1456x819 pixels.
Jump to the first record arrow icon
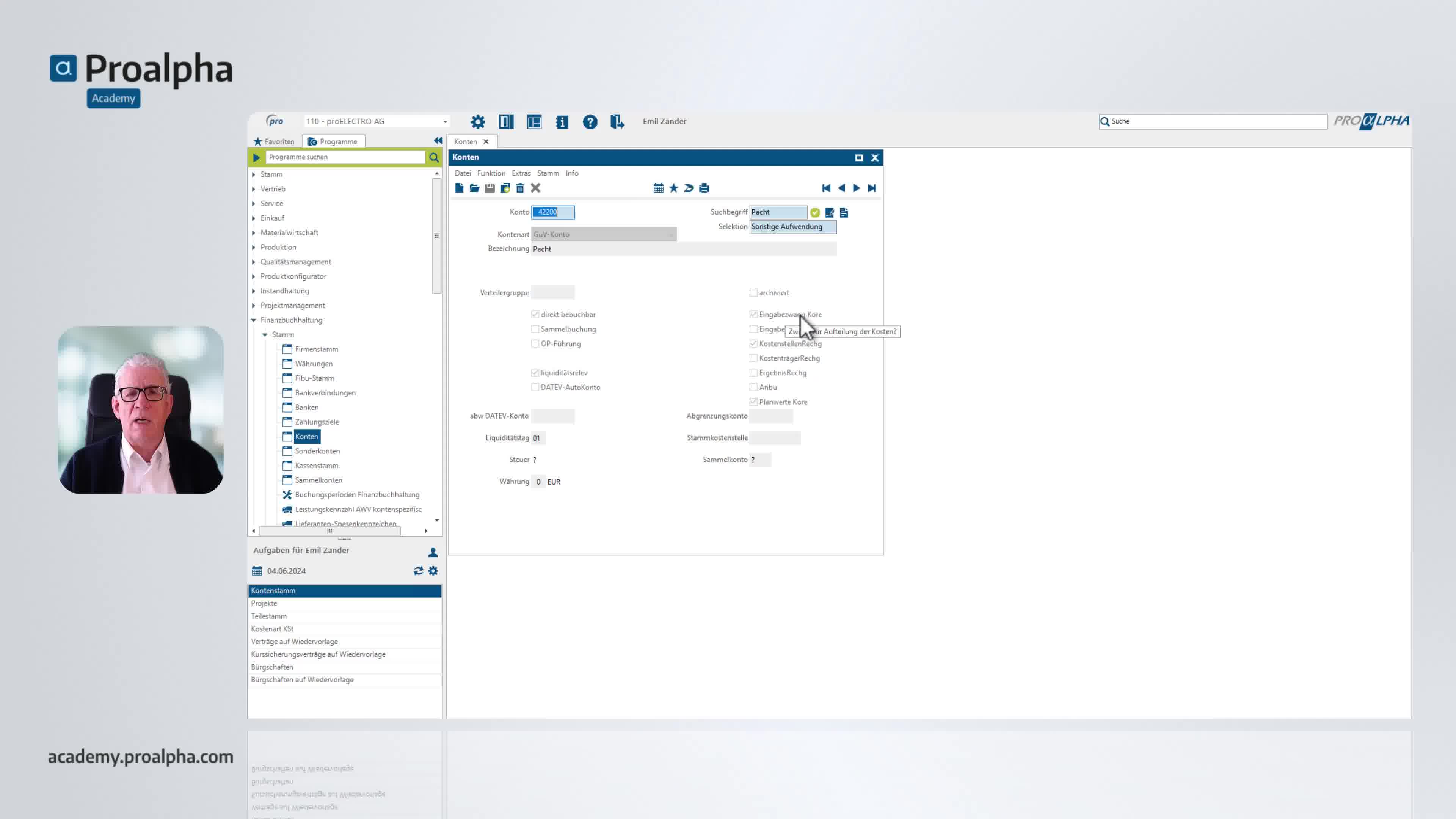826,188
